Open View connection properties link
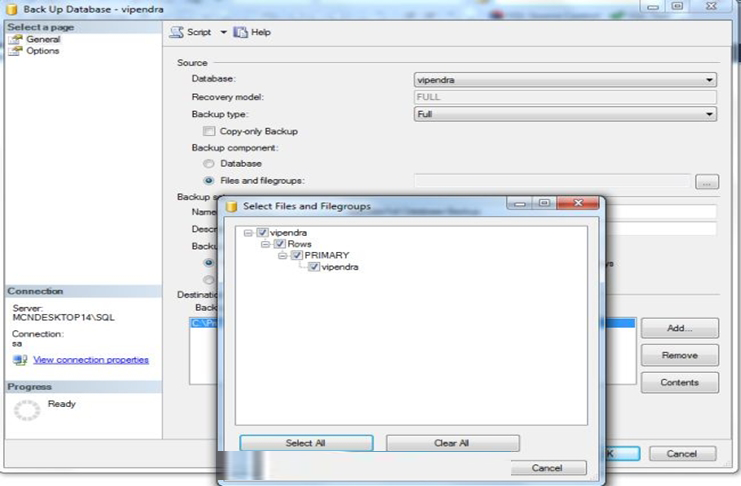Viewport: 741px width, 486px height. (91, 360)
